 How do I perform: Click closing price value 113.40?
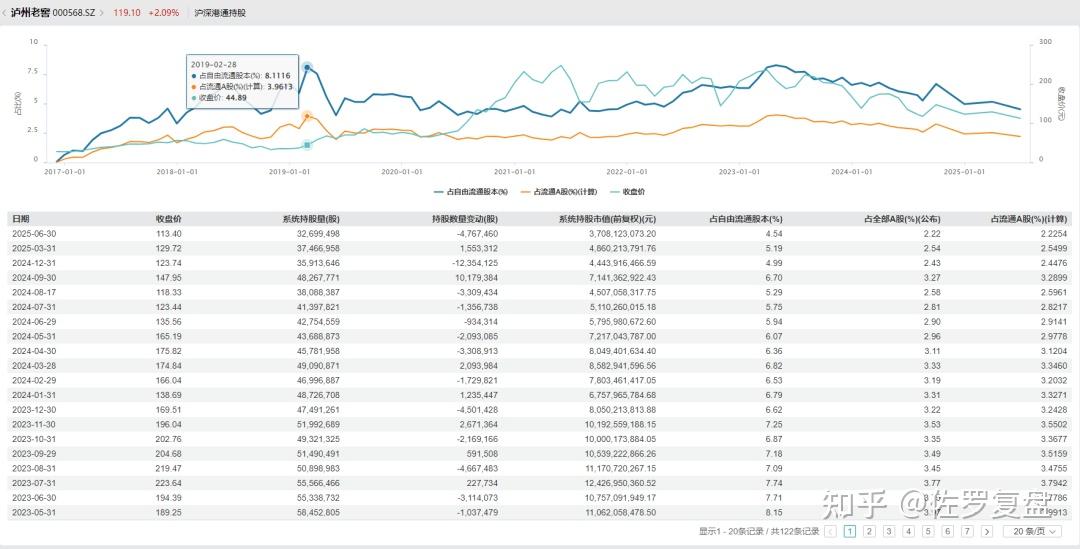[169, 234]
